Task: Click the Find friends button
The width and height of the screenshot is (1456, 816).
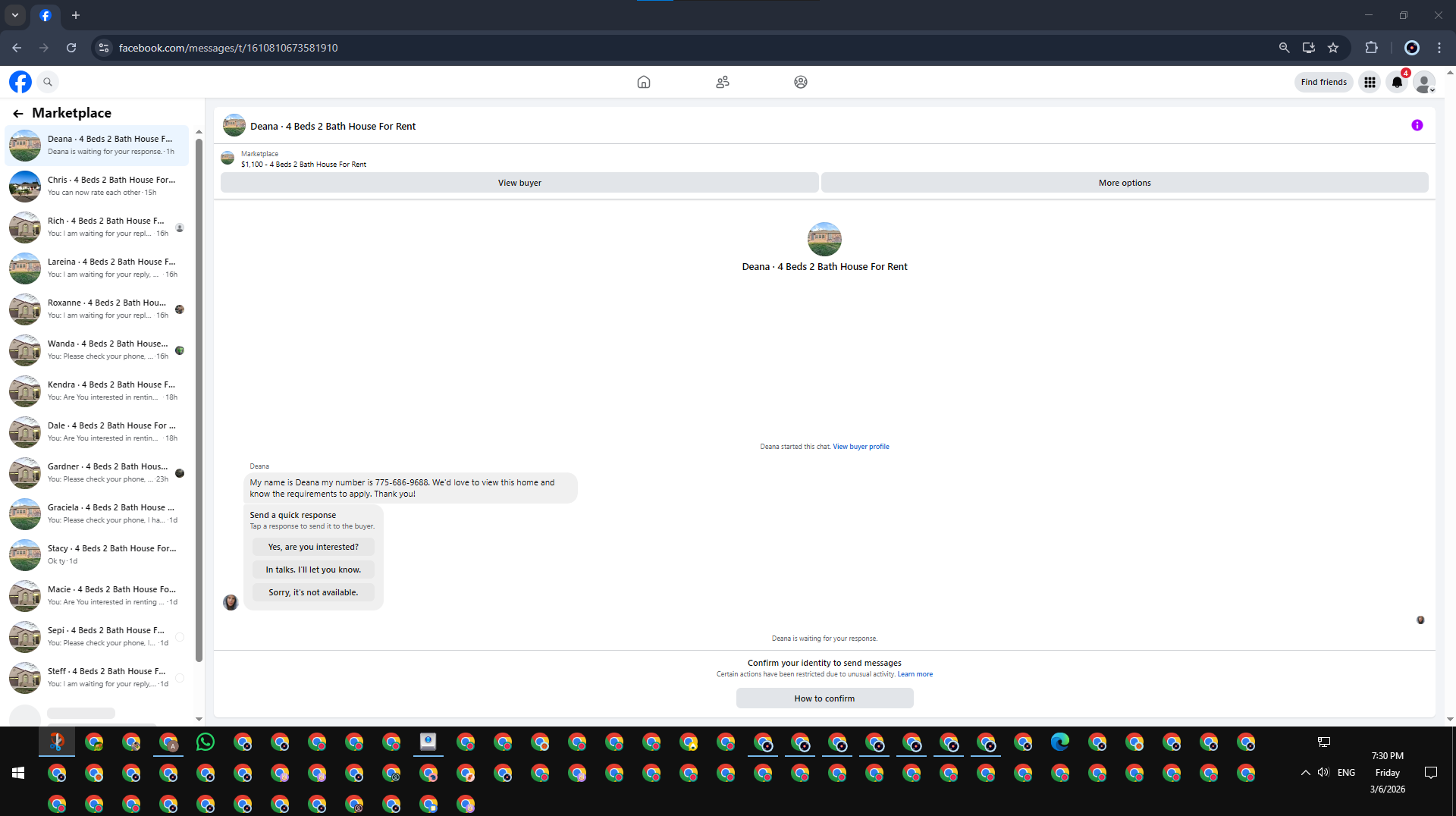Action: pyautogui.click(x=1324, y=82)
